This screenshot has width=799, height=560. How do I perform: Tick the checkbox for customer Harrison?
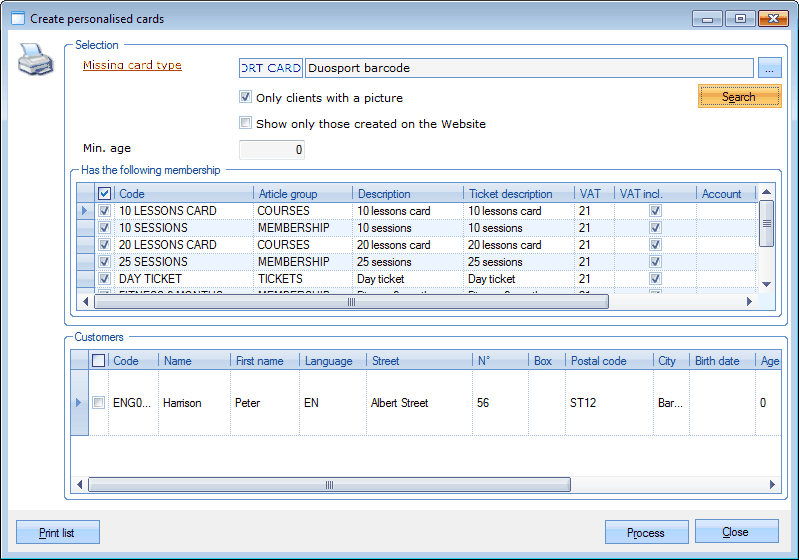pyautogui.click(x=98, y=403)
